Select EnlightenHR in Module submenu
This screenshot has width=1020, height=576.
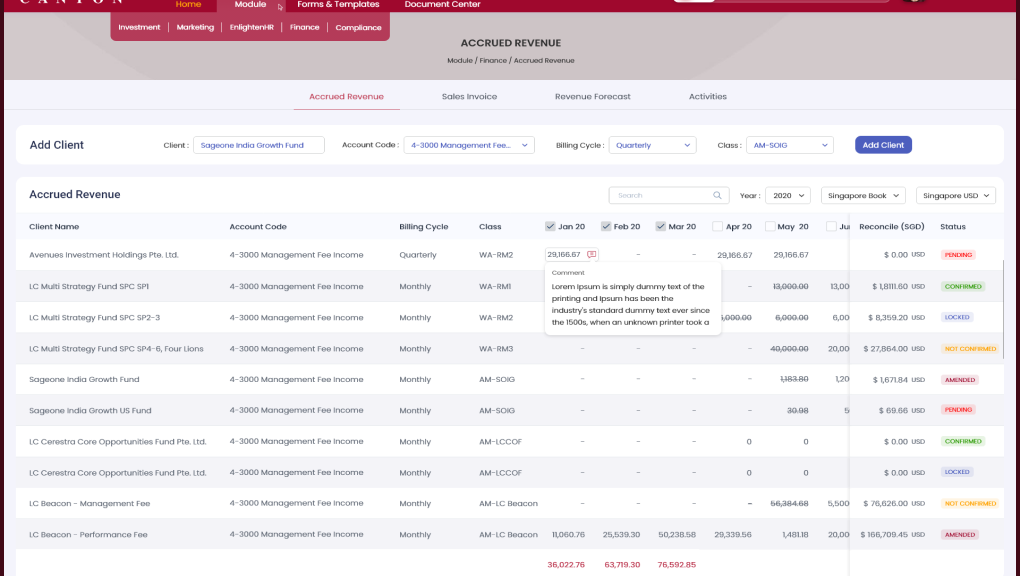252,27
